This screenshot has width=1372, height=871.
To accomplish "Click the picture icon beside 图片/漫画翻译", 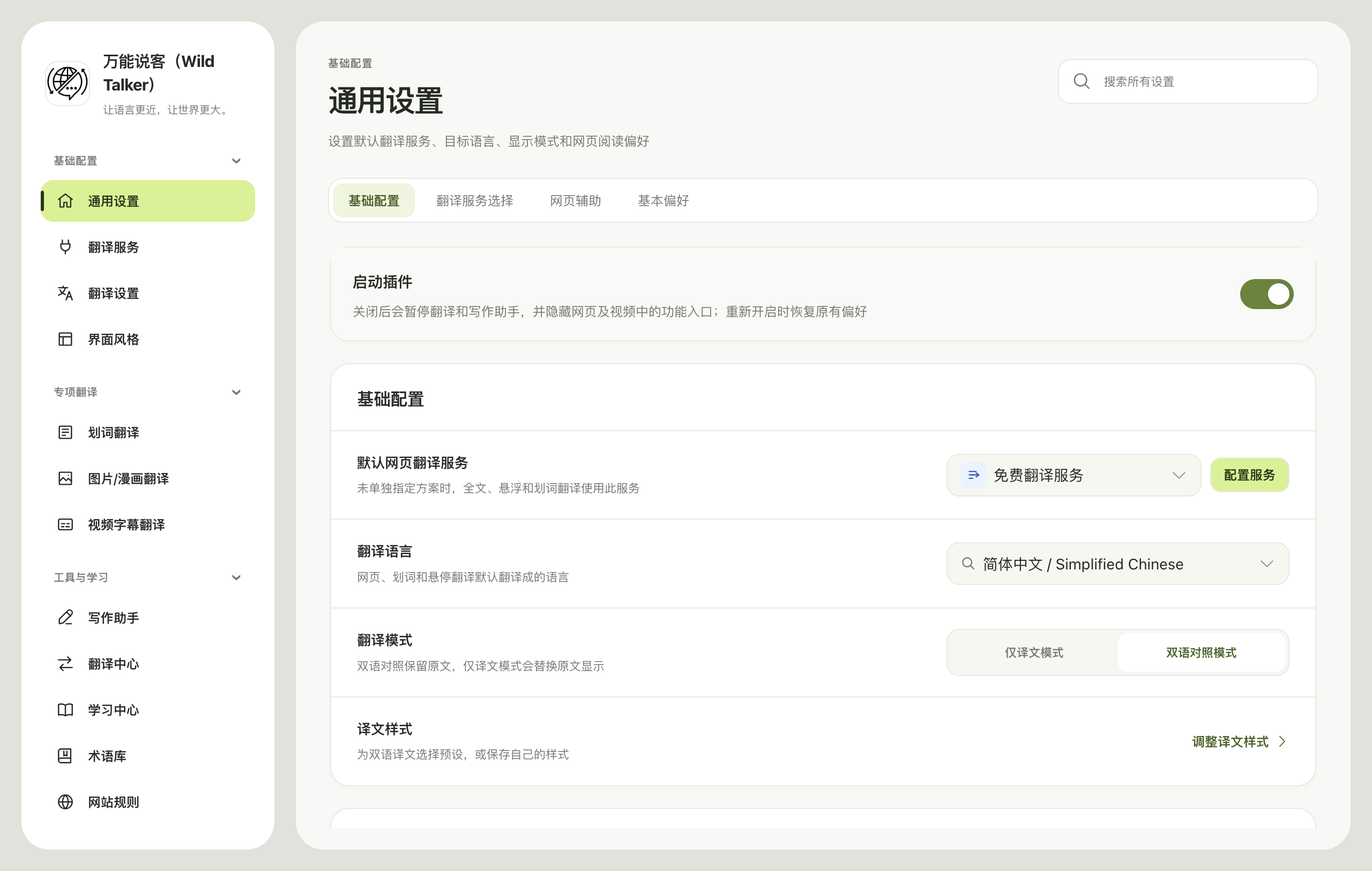I will 65,478.
